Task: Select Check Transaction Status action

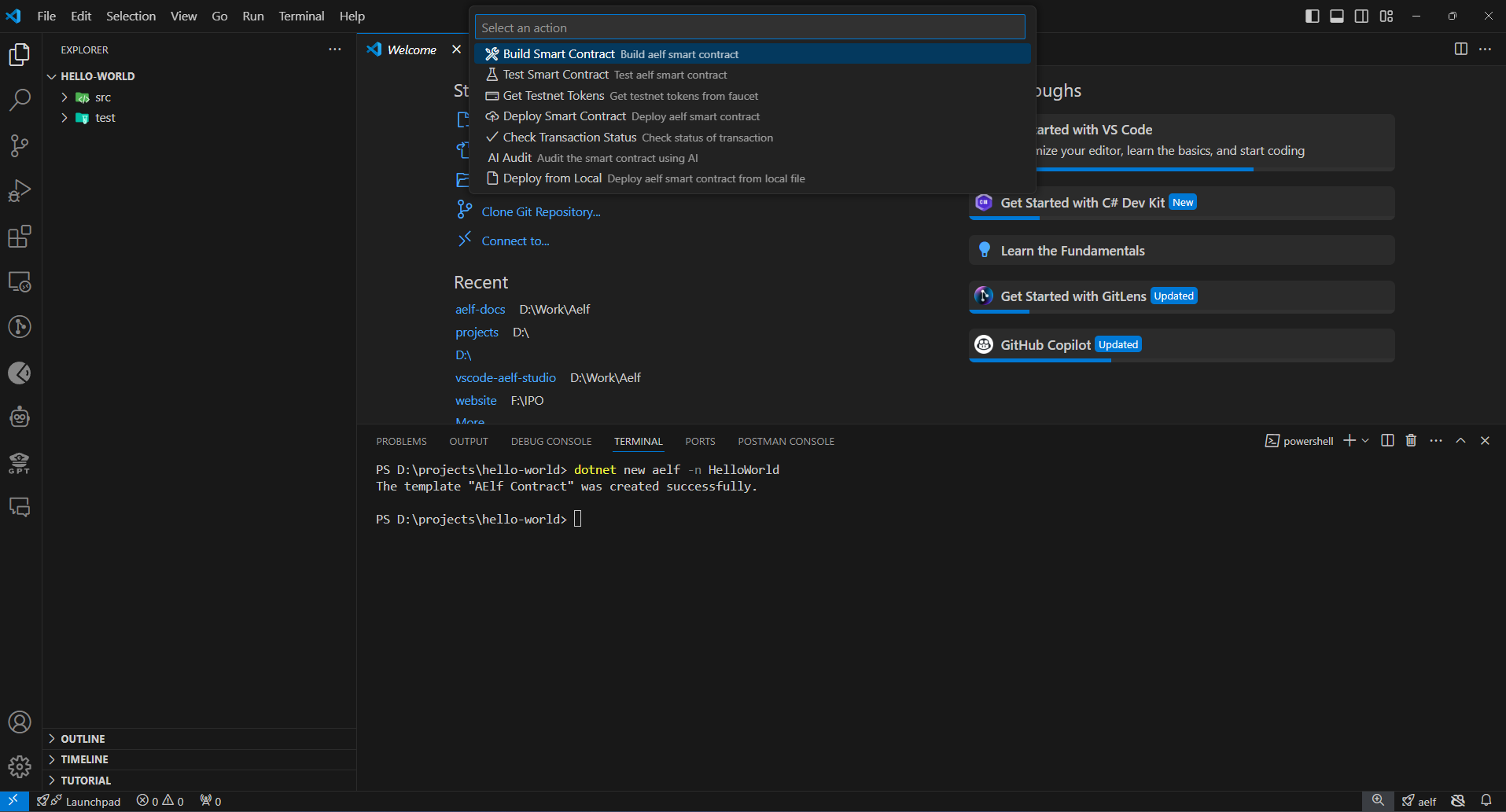Action: tap(753, 138)
